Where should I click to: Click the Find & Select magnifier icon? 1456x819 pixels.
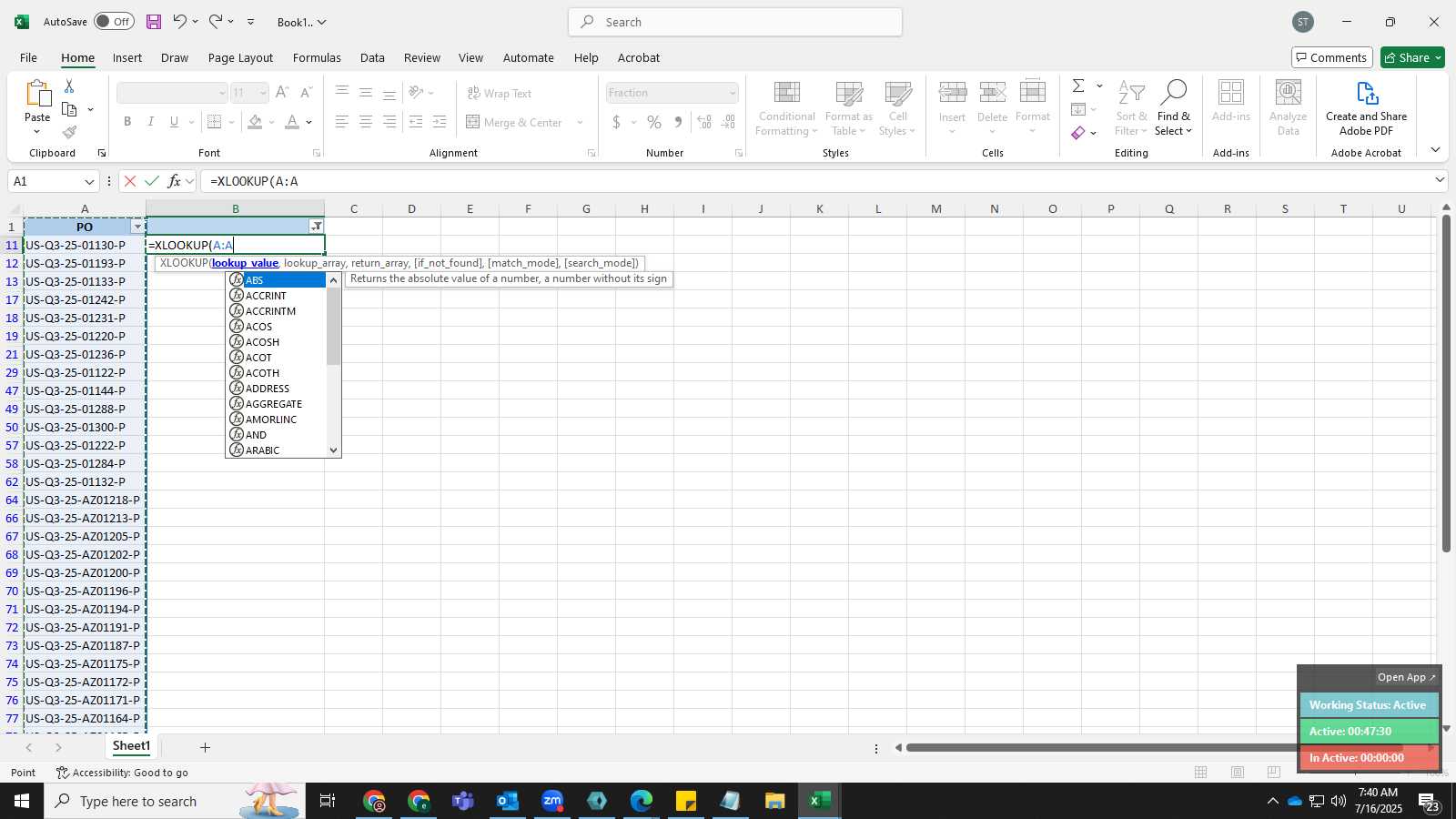tap(1174, 92)
